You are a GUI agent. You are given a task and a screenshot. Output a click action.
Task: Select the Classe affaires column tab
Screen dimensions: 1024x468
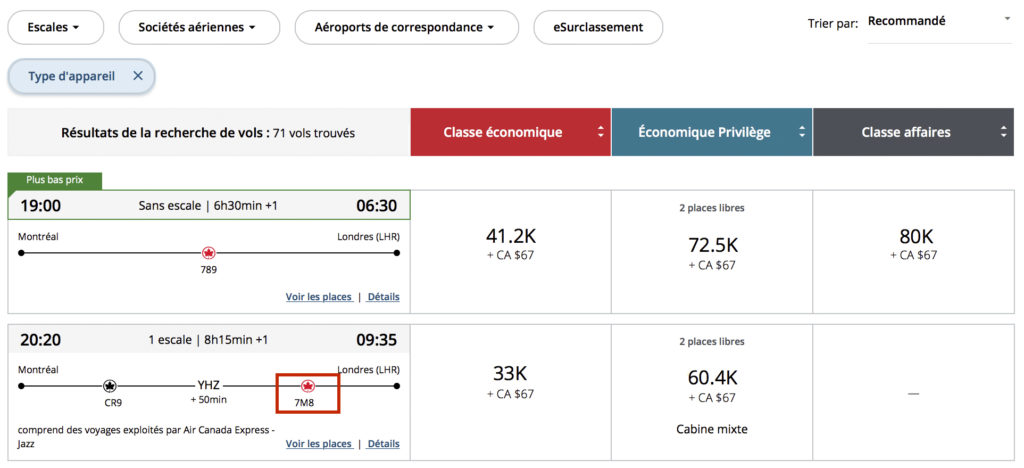(906, 132)
